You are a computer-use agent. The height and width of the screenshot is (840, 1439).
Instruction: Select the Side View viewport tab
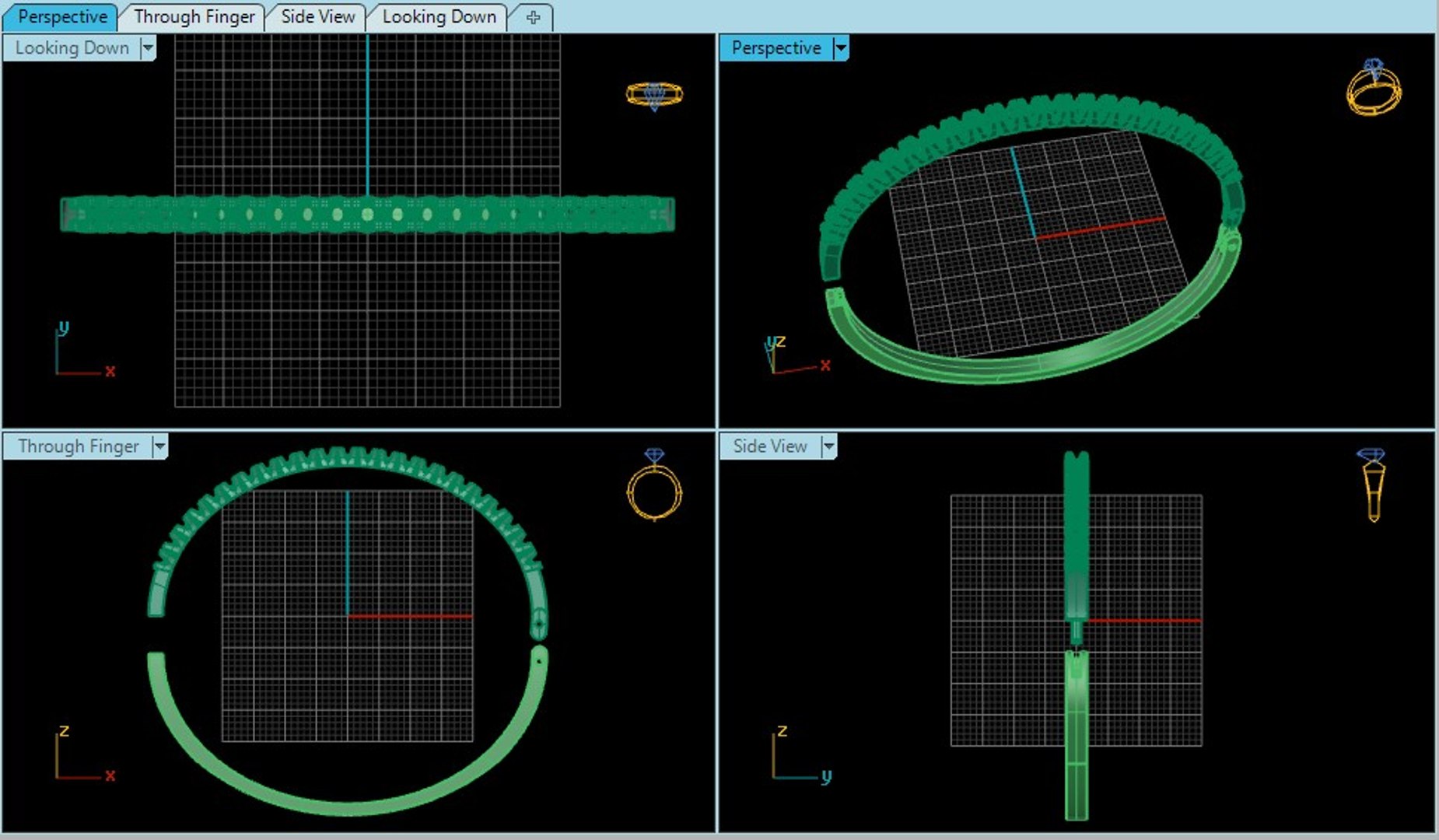tap(317, 16)
